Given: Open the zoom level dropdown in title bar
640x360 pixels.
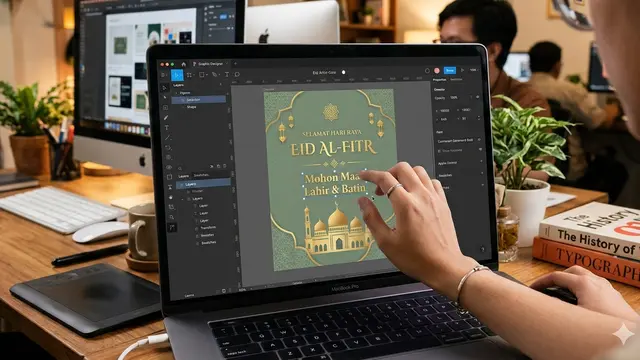Looking at the screenshot, I should 473,70.
